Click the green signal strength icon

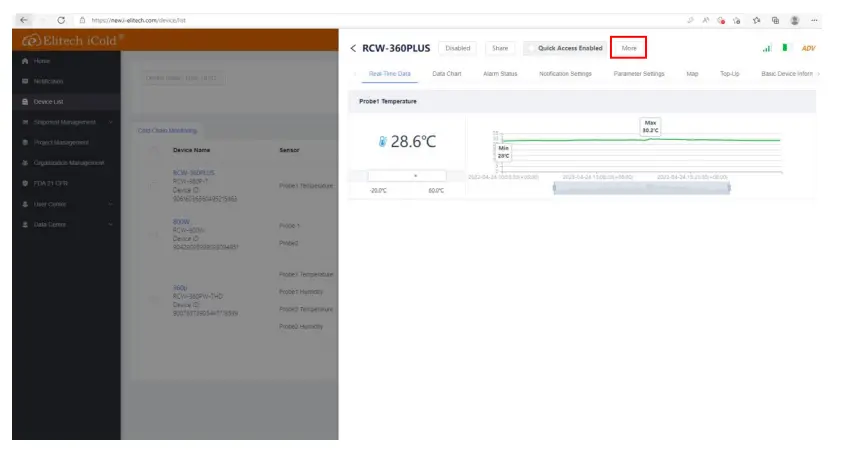click(767, 48)
